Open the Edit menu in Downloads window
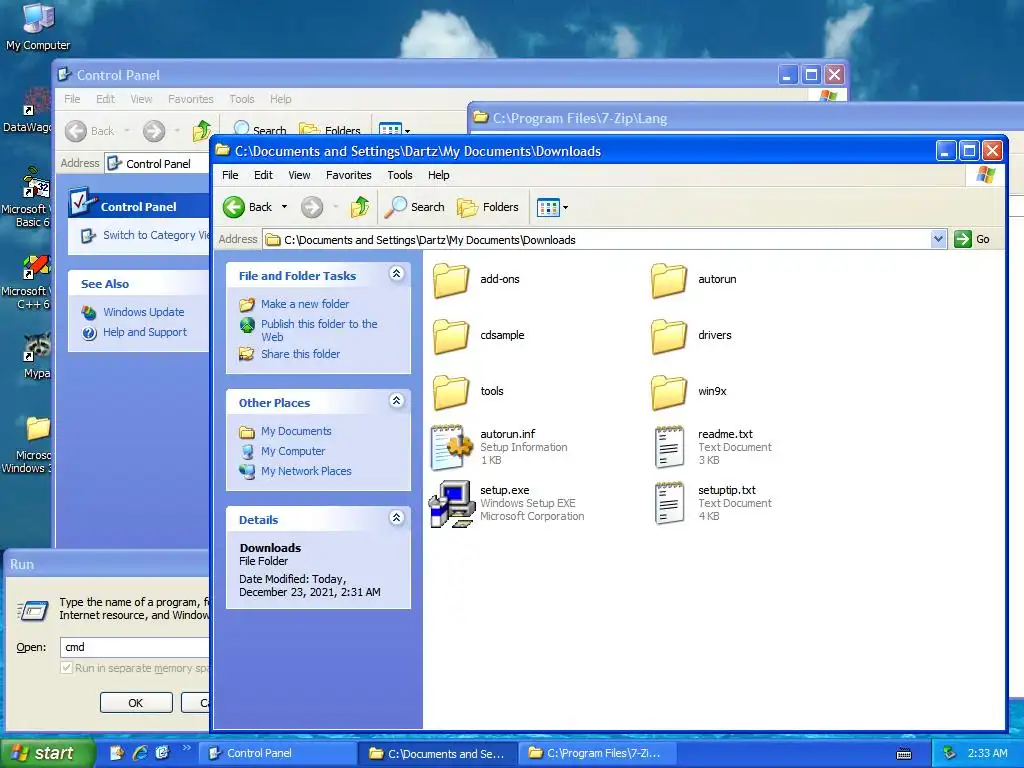 click(263, 175)
